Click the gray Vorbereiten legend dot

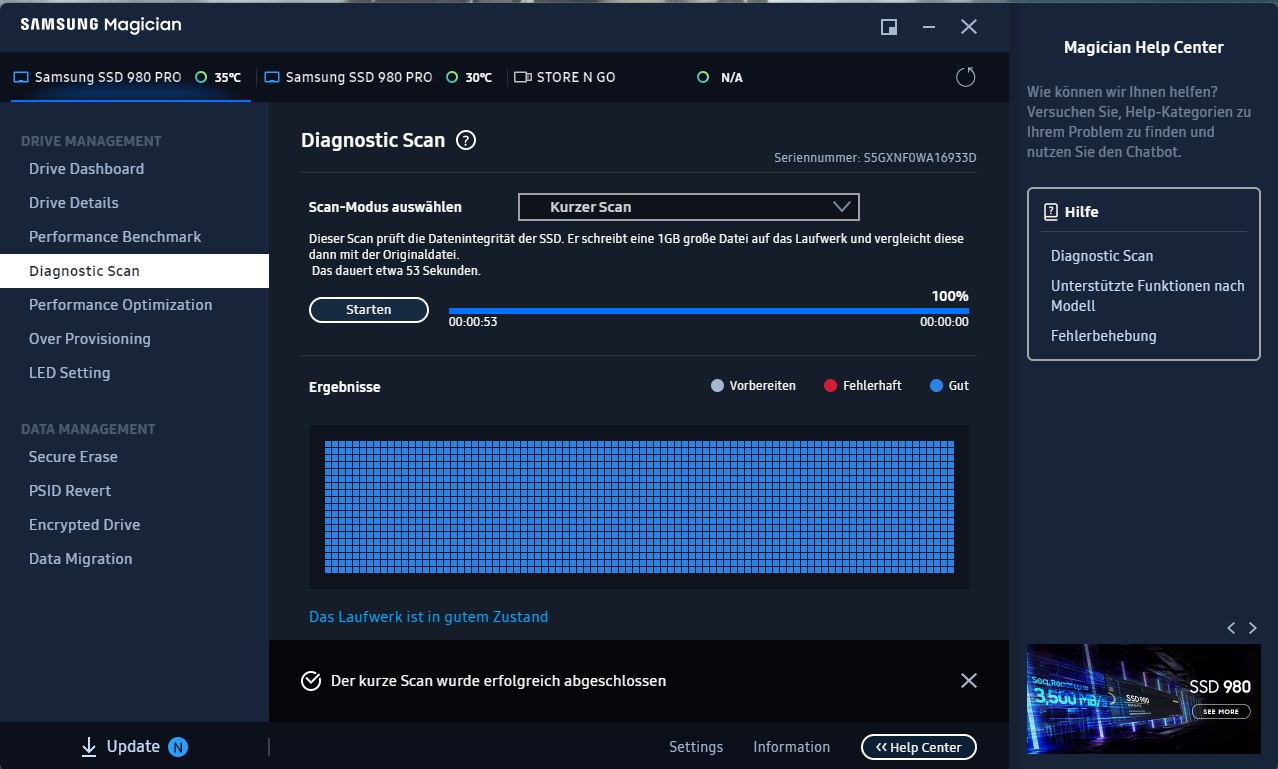717,386
